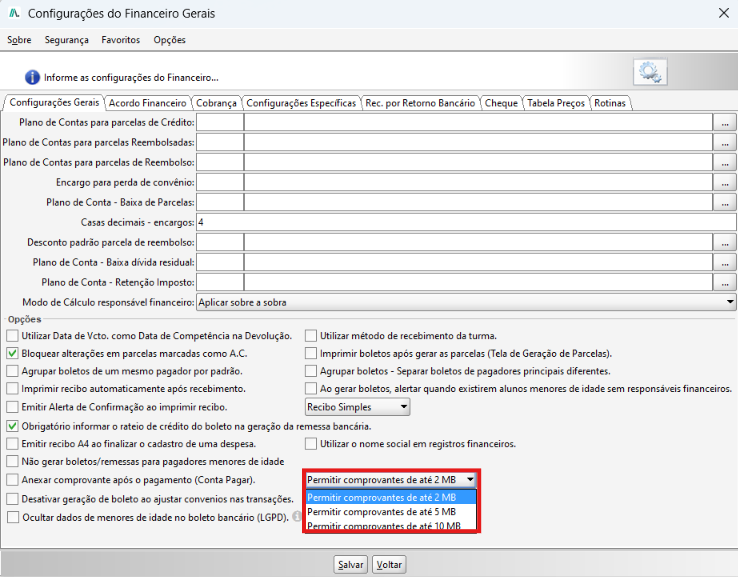Open the Sobre menu
Screen dimensions: 738x577
19,40
